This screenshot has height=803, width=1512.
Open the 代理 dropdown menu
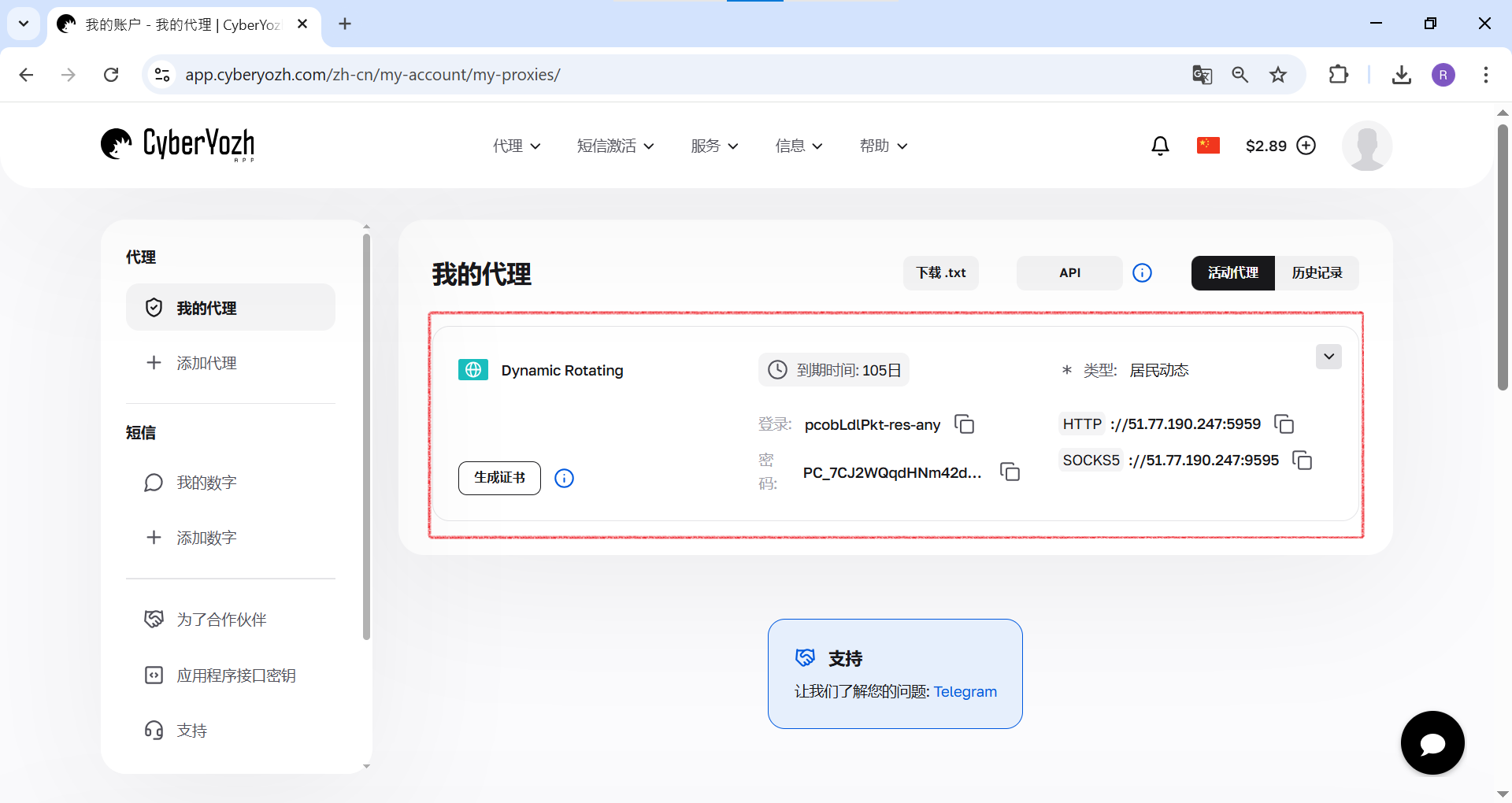[x=517, y=146]
